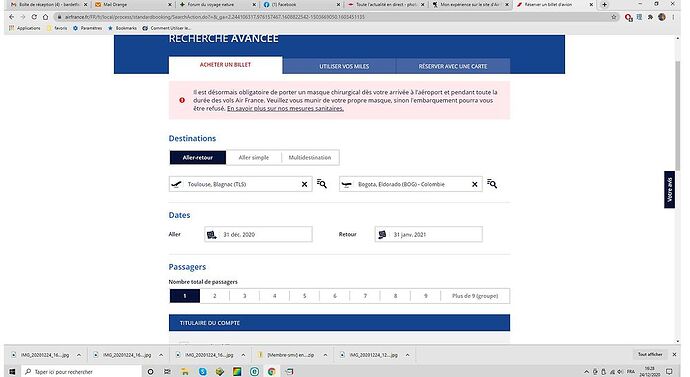Select Multidestination trip type
Image resolution: width=690 pixels, height=377 pixels.
click(310, 157)
